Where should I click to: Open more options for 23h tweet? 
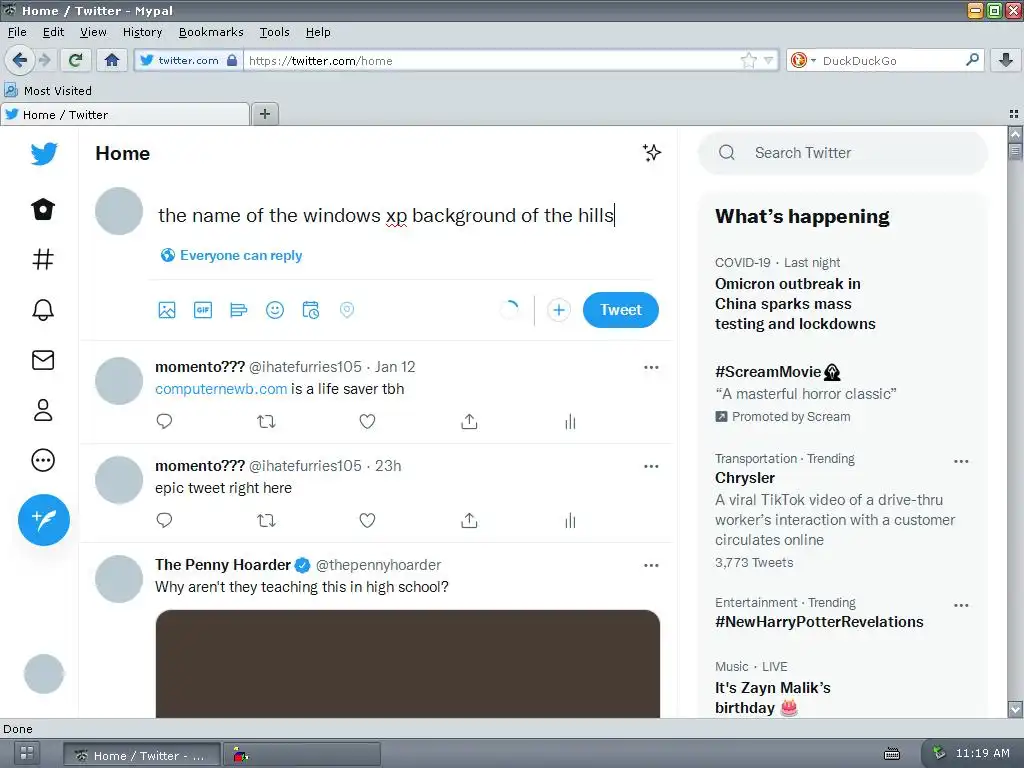pos(651,466)
